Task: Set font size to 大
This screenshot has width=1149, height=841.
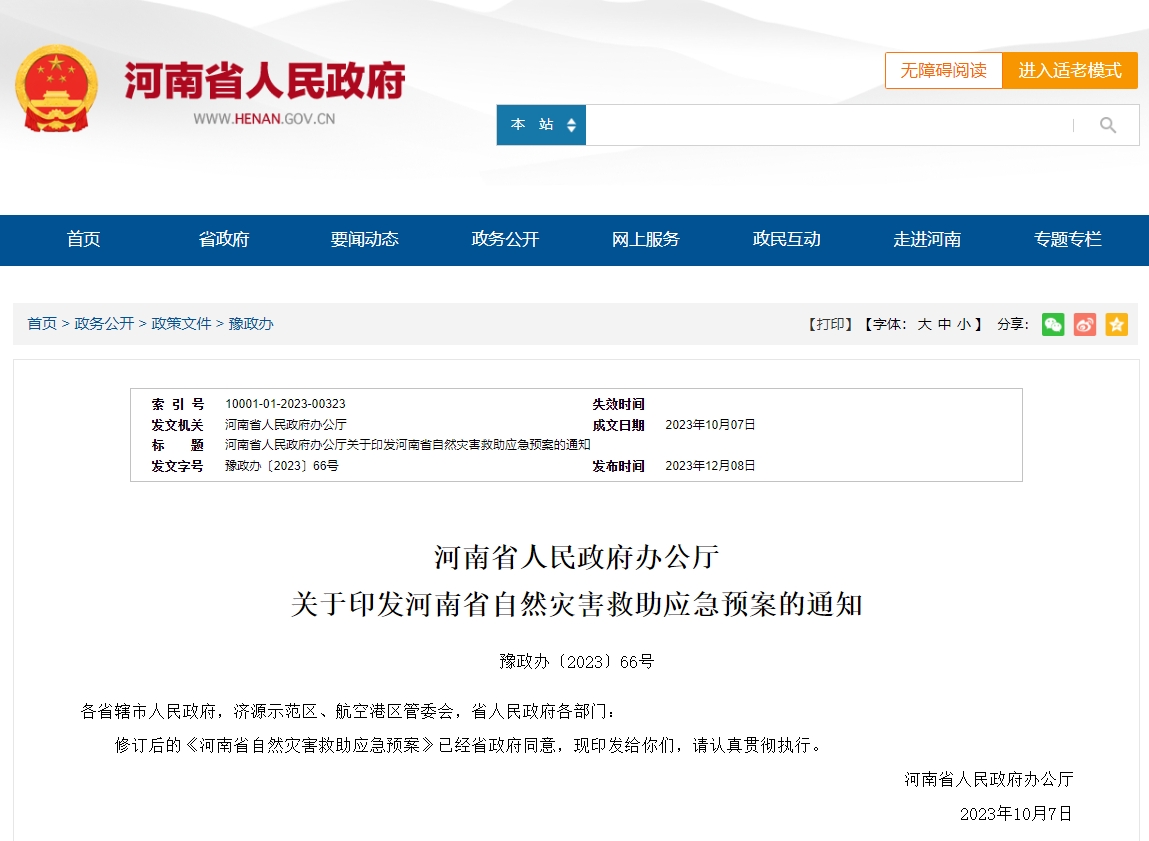Action: click(924, 324)
